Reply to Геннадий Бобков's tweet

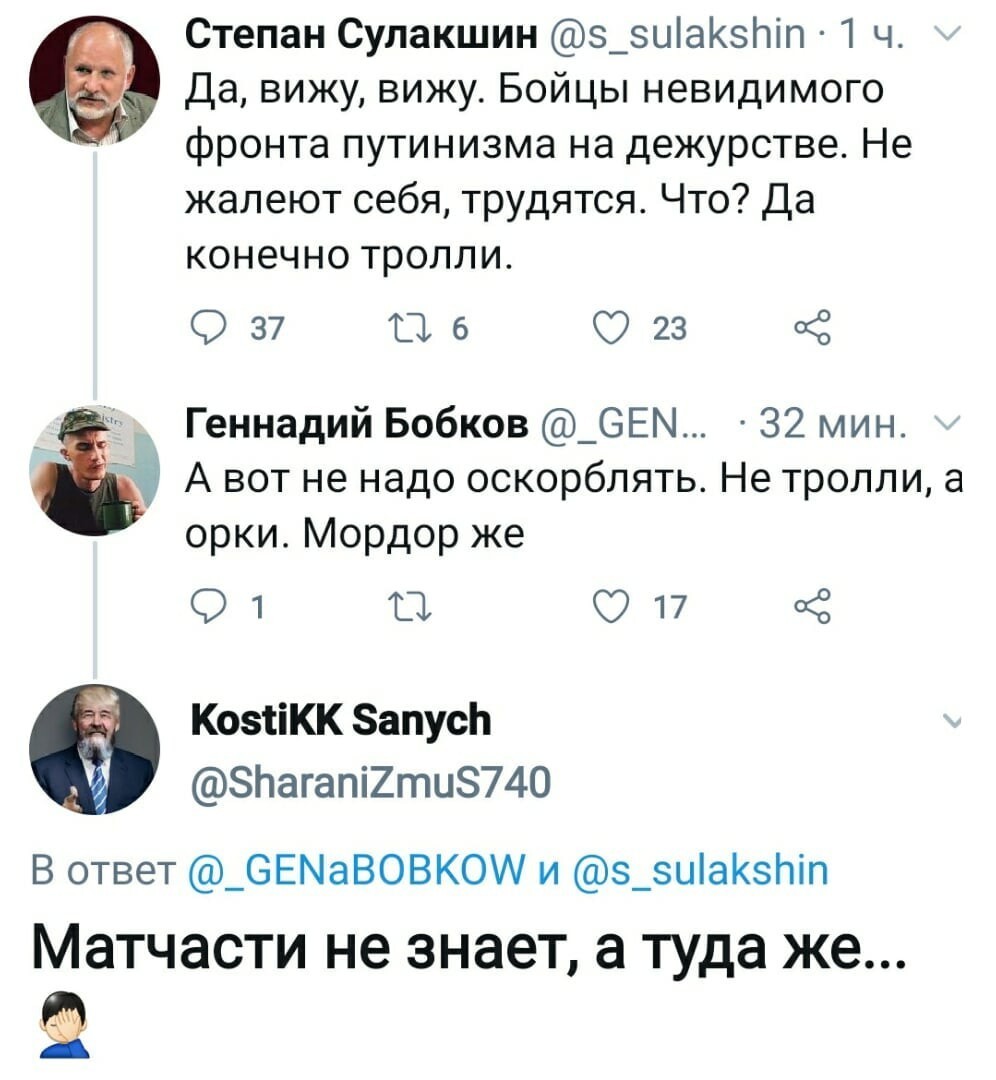coord(203,607)
